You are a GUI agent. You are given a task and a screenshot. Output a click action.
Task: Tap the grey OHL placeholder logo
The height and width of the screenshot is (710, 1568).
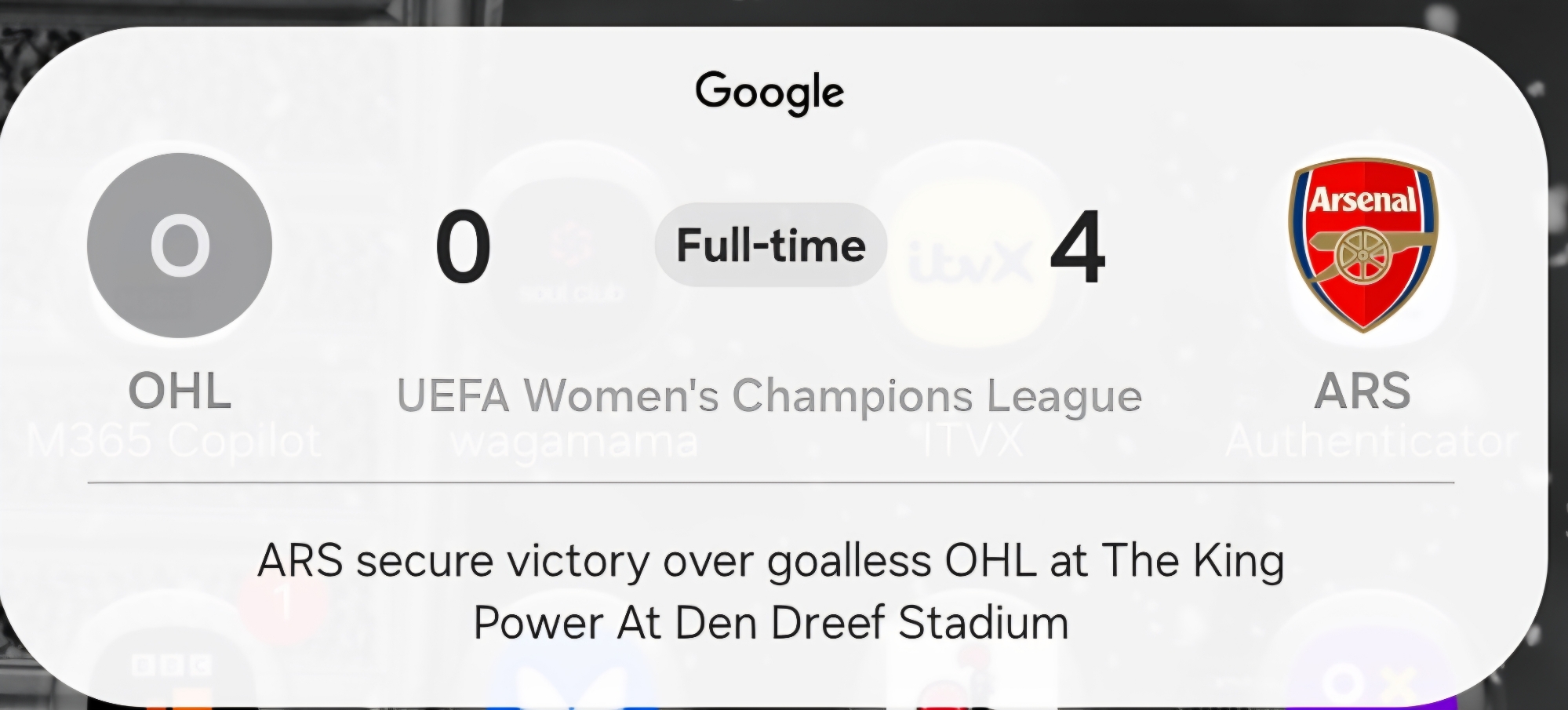point(180,246)
